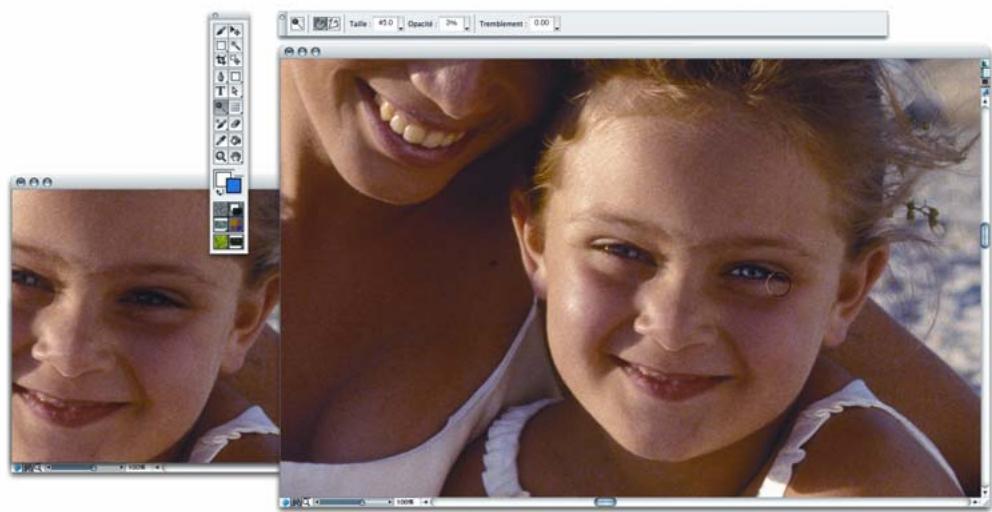Swap foreground and background colors
Screen dimensions: 992x512
(219, 193)
